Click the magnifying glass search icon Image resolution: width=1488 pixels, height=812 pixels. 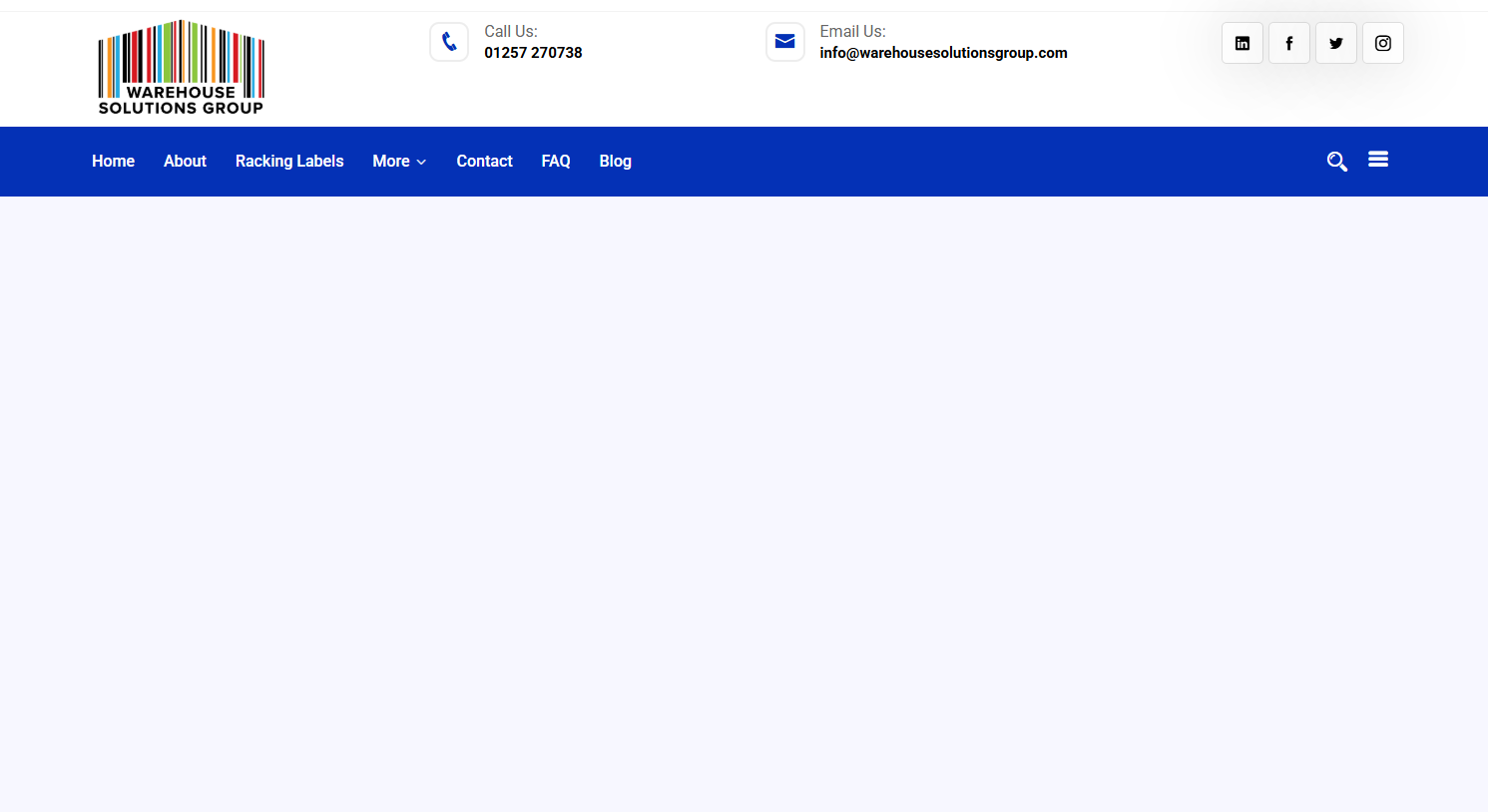coord(1337,162)
